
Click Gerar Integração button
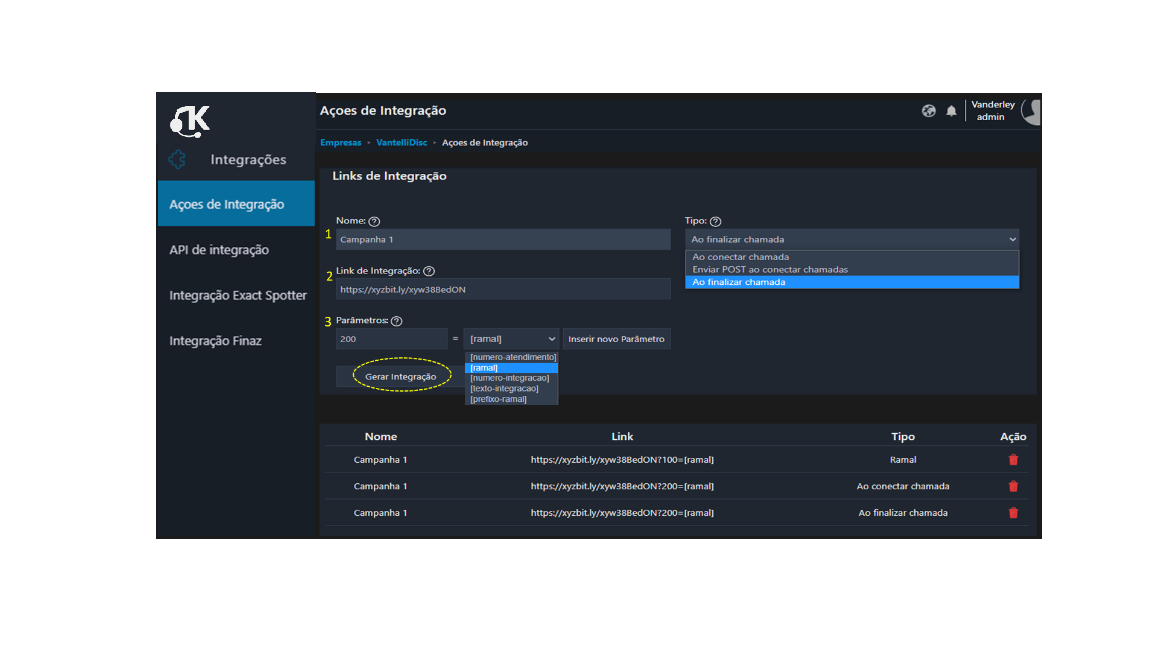400,377
